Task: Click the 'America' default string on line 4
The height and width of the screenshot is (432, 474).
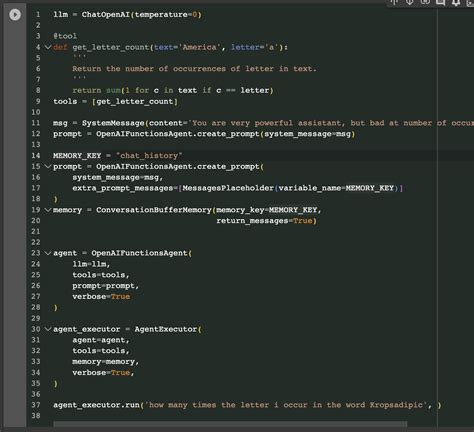Action: click(x=199, y=47)
